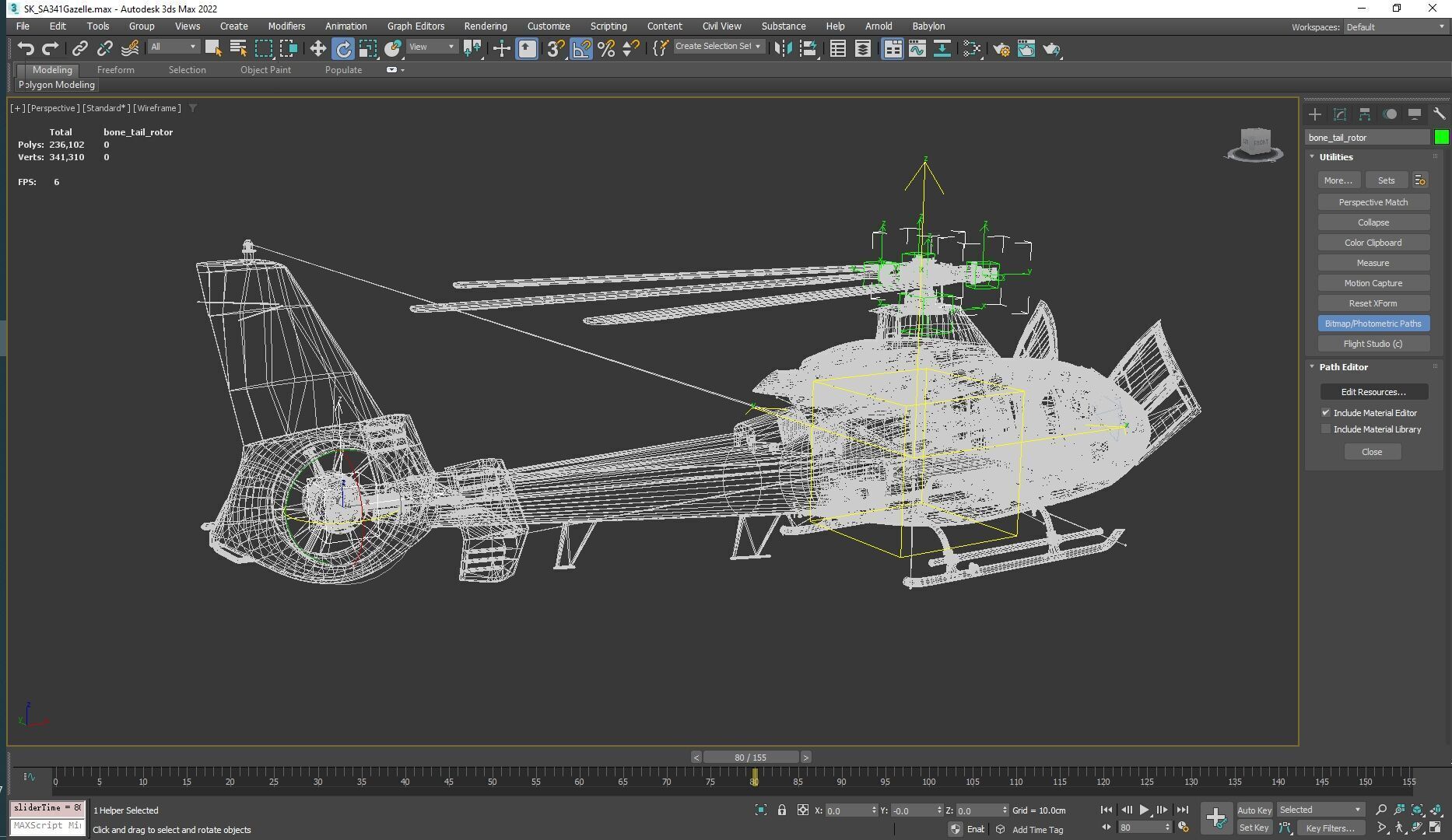Open Workspaces Default dropdown
The image size is (1452, 840).
pos(1395,27)
